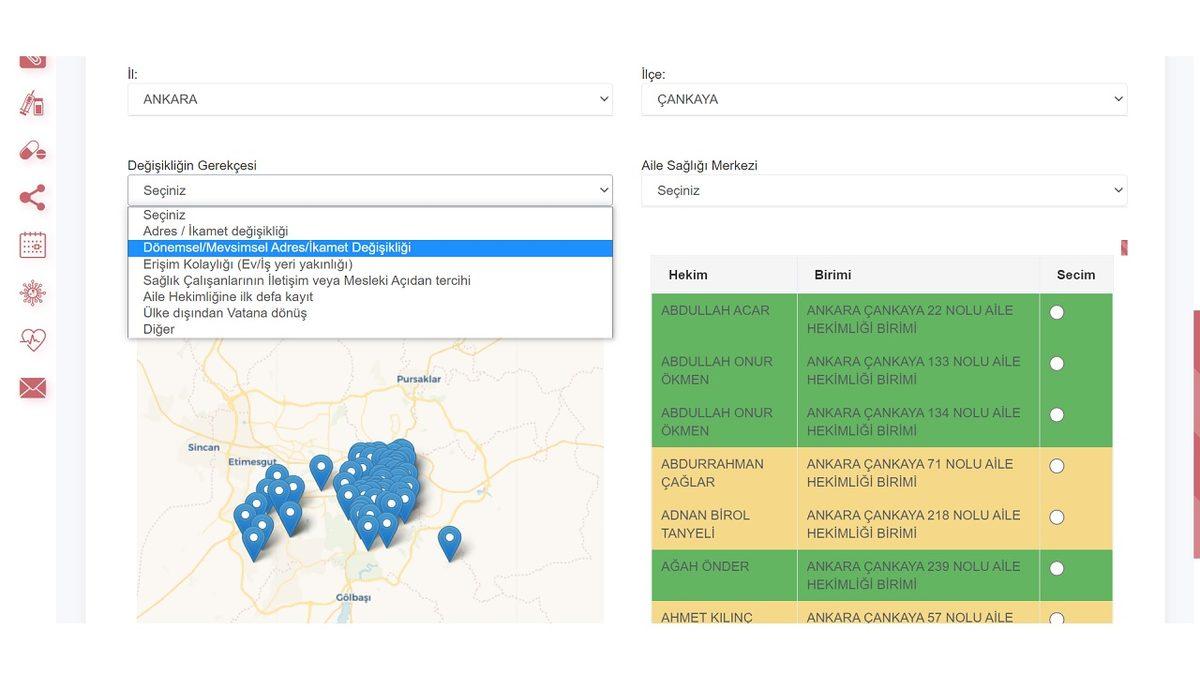Open the calendar appointments sidebar icon
Image resolution: width=1200 pixels, height=675 pixels.
coord(32,245)
